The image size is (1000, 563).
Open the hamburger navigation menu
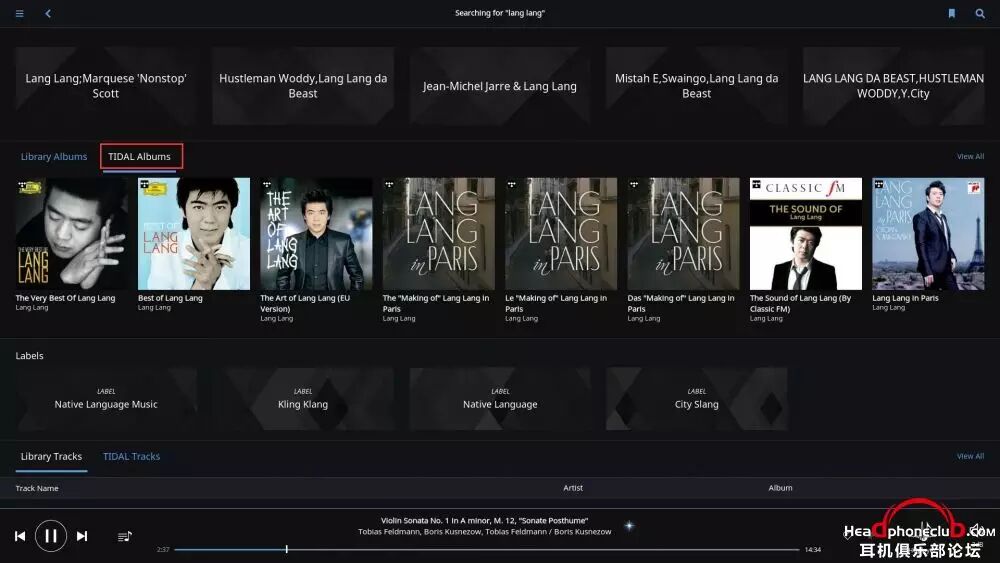coord(20,13)
